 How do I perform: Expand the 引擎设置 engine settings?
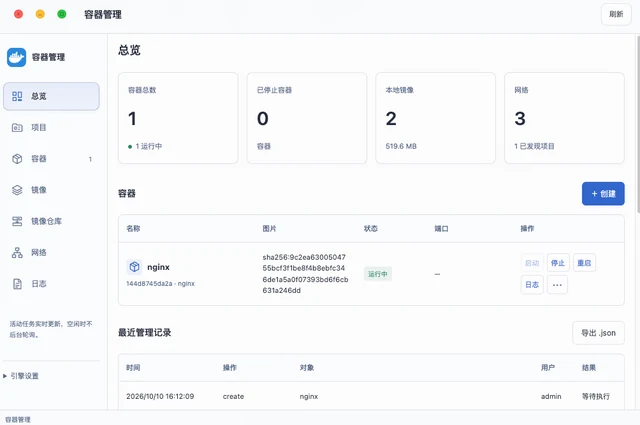[x=21, y=376]
